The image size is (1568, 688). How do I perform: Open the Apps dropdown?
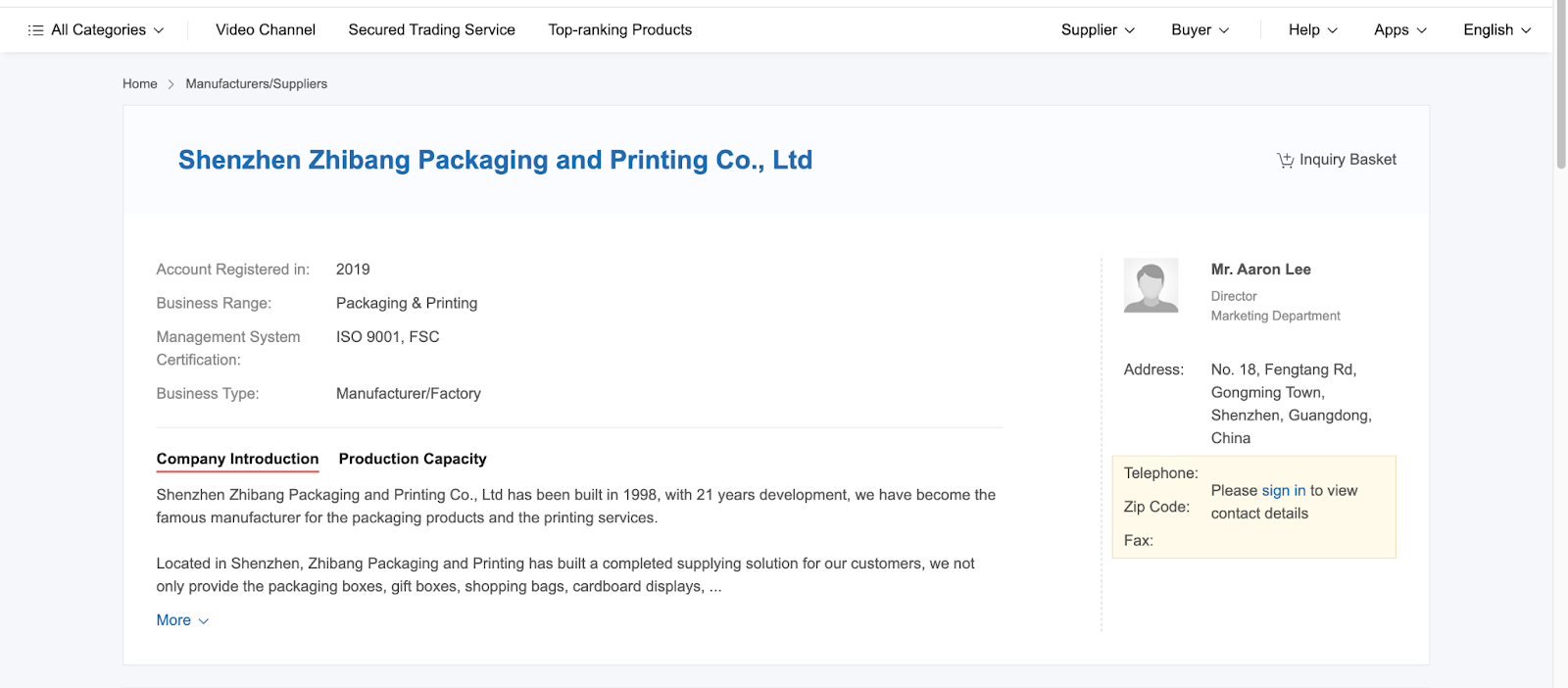pos(1399,30)
